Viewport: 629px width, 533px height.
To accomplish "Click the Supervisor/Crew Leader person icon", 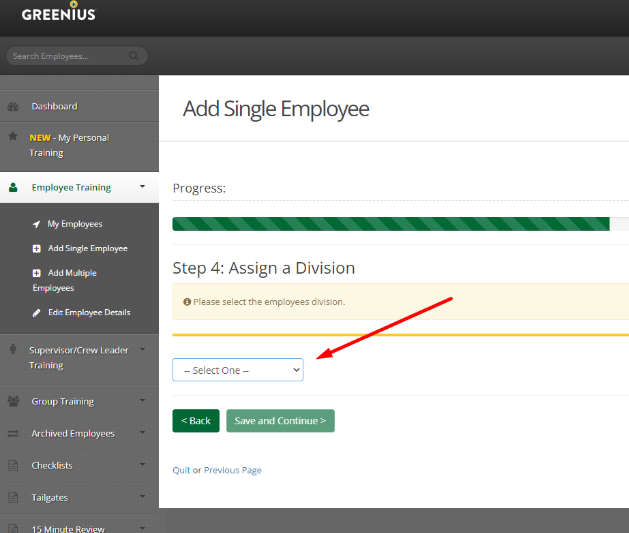I will (x=13, y=349).
